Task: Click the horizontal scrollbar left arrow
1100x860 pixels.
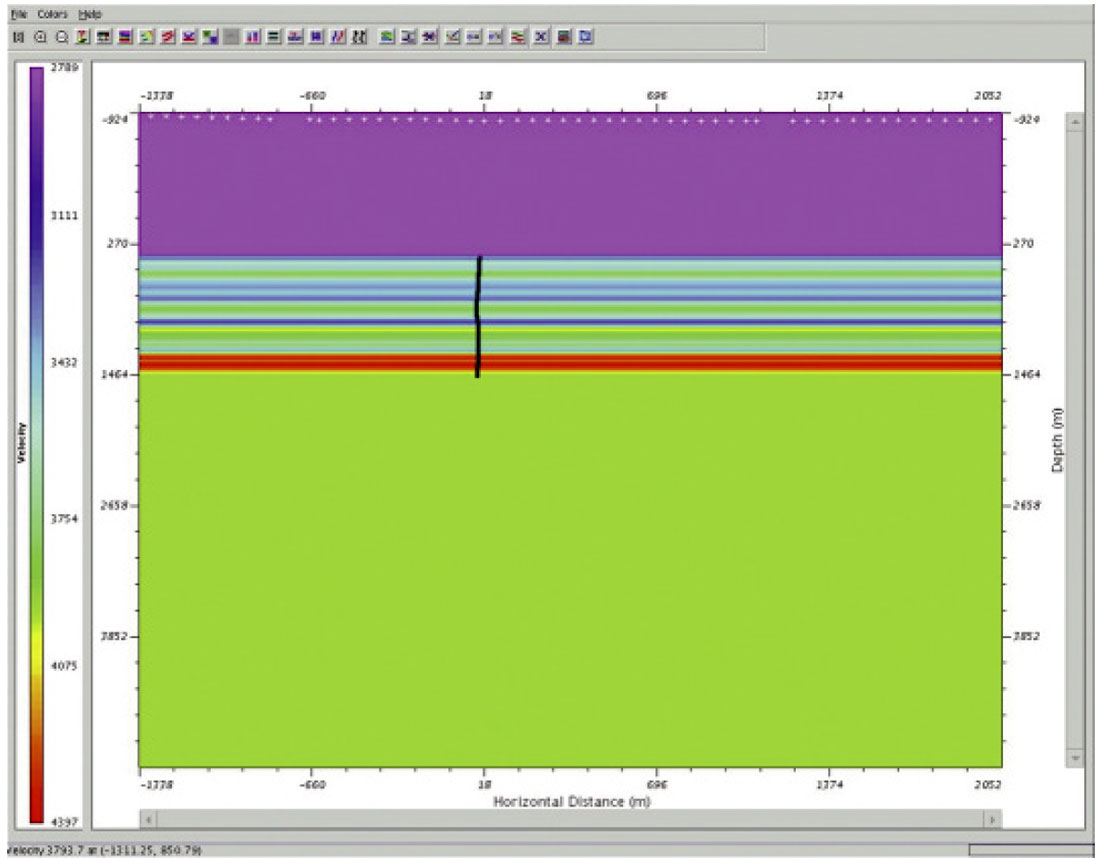Action: (x=148, y=819)
